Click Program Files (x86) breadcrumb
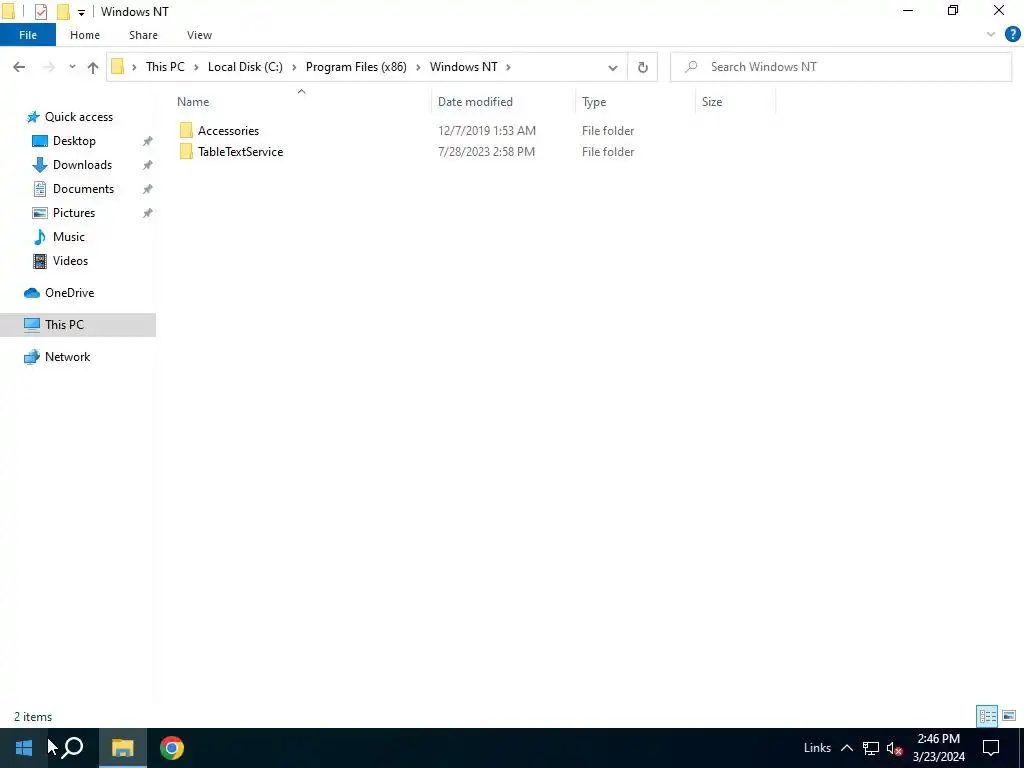 tap(356, 67)
